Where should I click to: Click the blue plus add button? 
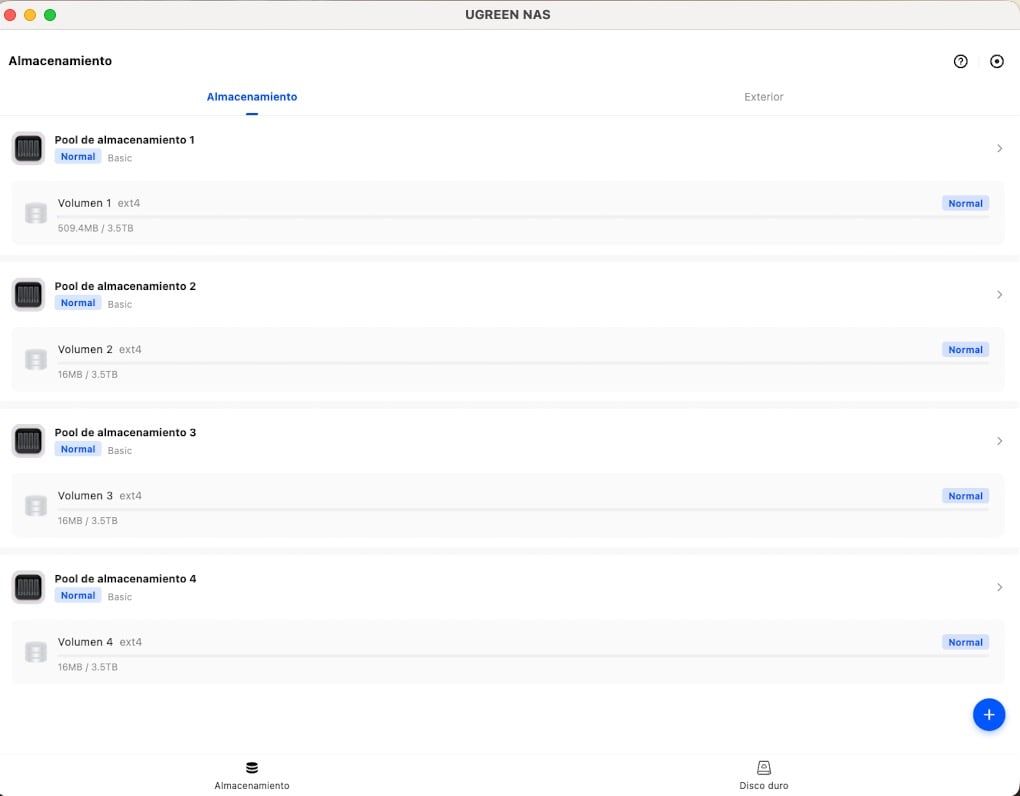click(988, 714)
